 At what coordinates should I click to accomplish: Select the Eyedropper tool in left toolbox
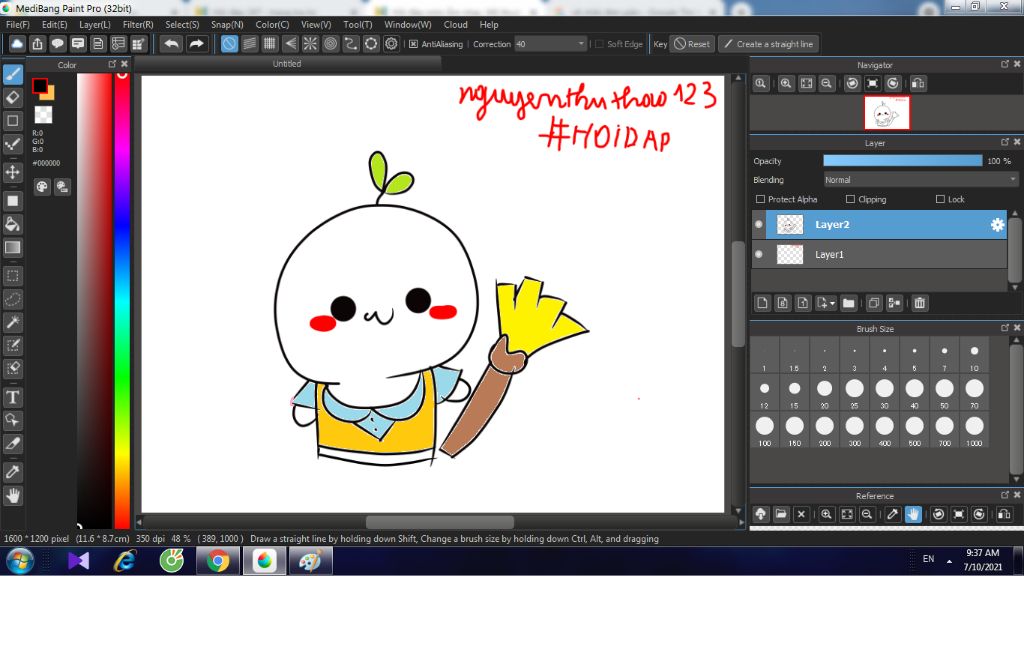13,472
